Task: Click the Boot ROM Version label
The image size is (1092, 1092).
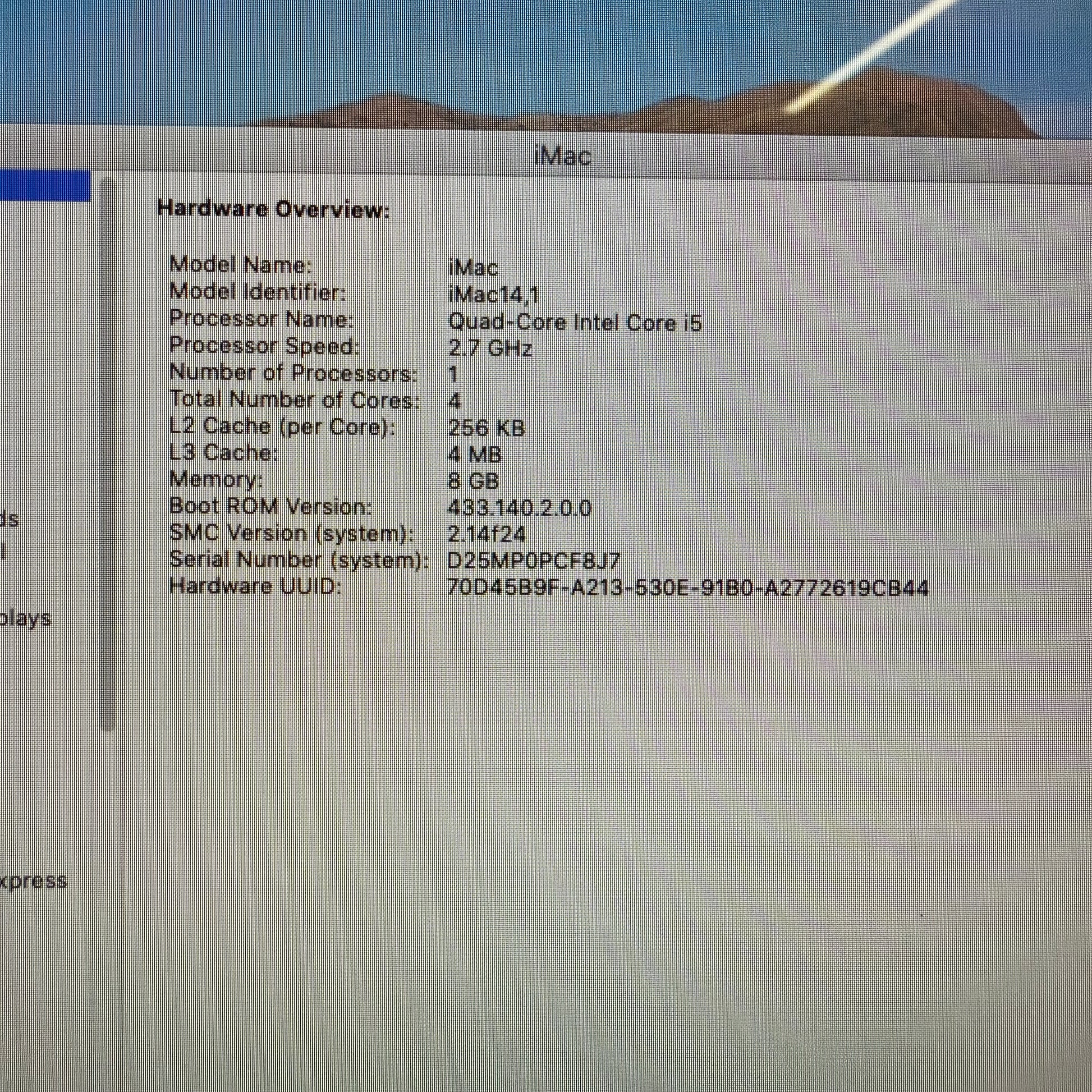Action: (x=271, y=506)
